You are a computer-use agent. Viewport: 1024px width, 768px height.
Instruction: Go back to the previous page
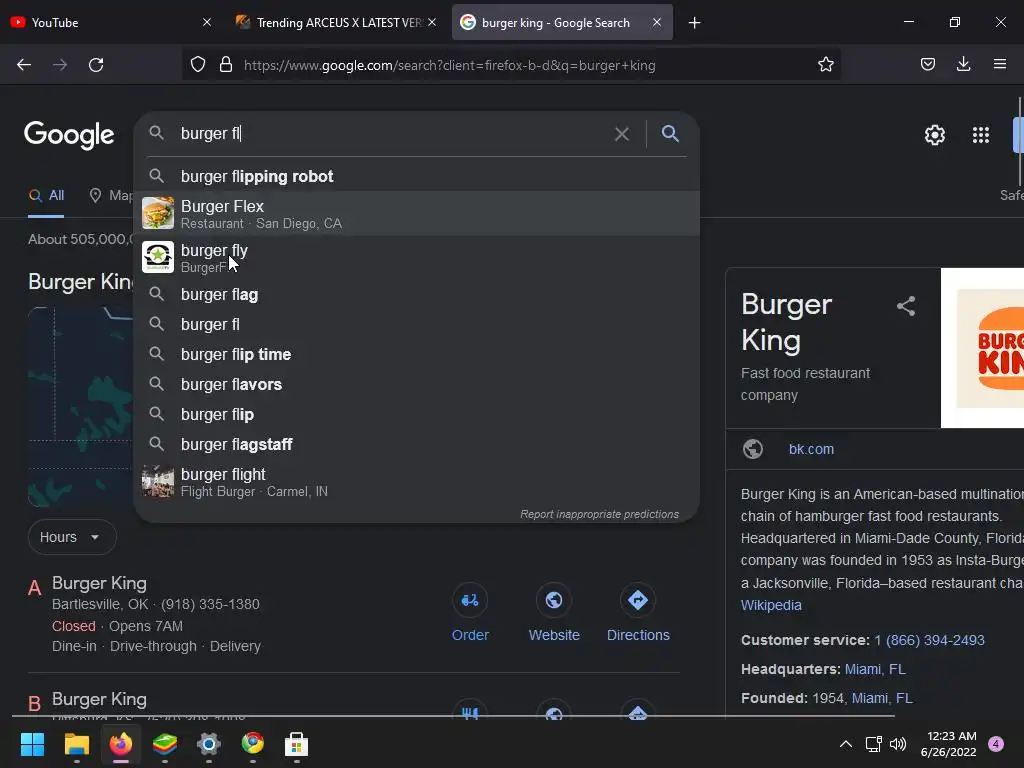[x=24, y=65]
